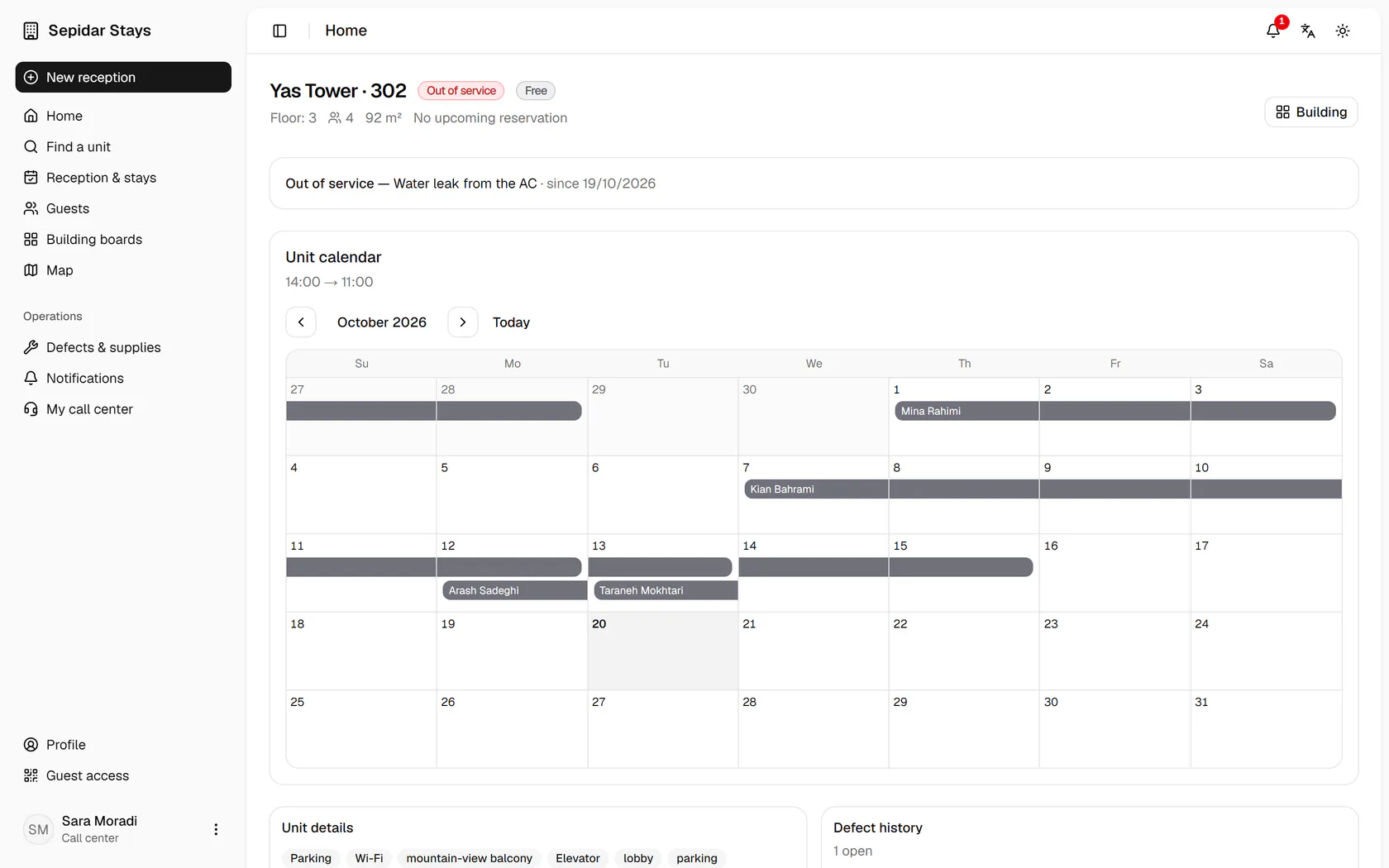Screen dimensions: 1389x868
Task: Click the Building button
Action: [1311, 112]
